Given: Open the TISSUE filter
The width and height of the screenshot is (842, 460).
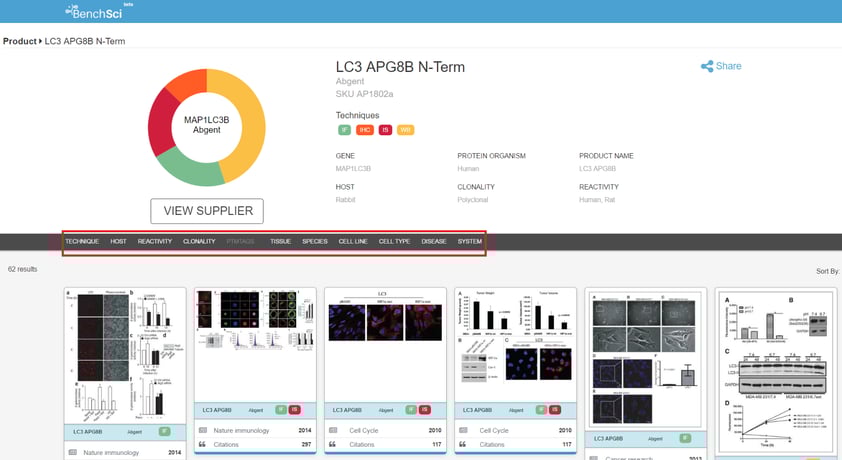Looking at the screenshot, I should click(280, 242).
